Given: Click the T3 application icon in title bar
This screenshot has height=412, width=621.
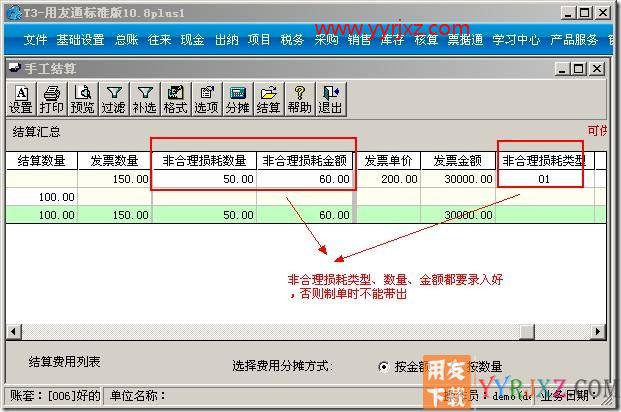Looking at the screenshot, I should [13, 13].
